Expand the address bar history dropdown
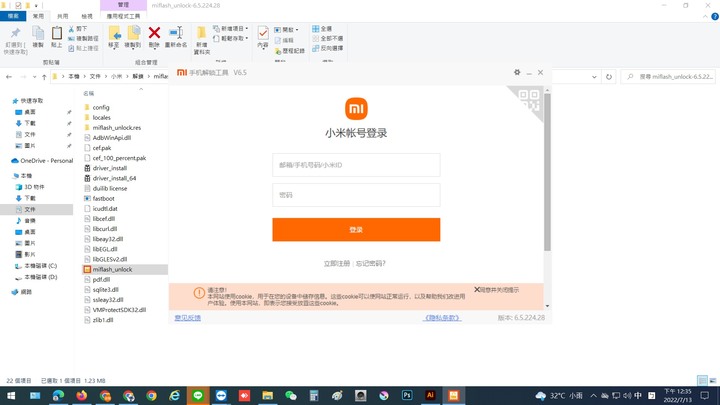 coord(594,77)
